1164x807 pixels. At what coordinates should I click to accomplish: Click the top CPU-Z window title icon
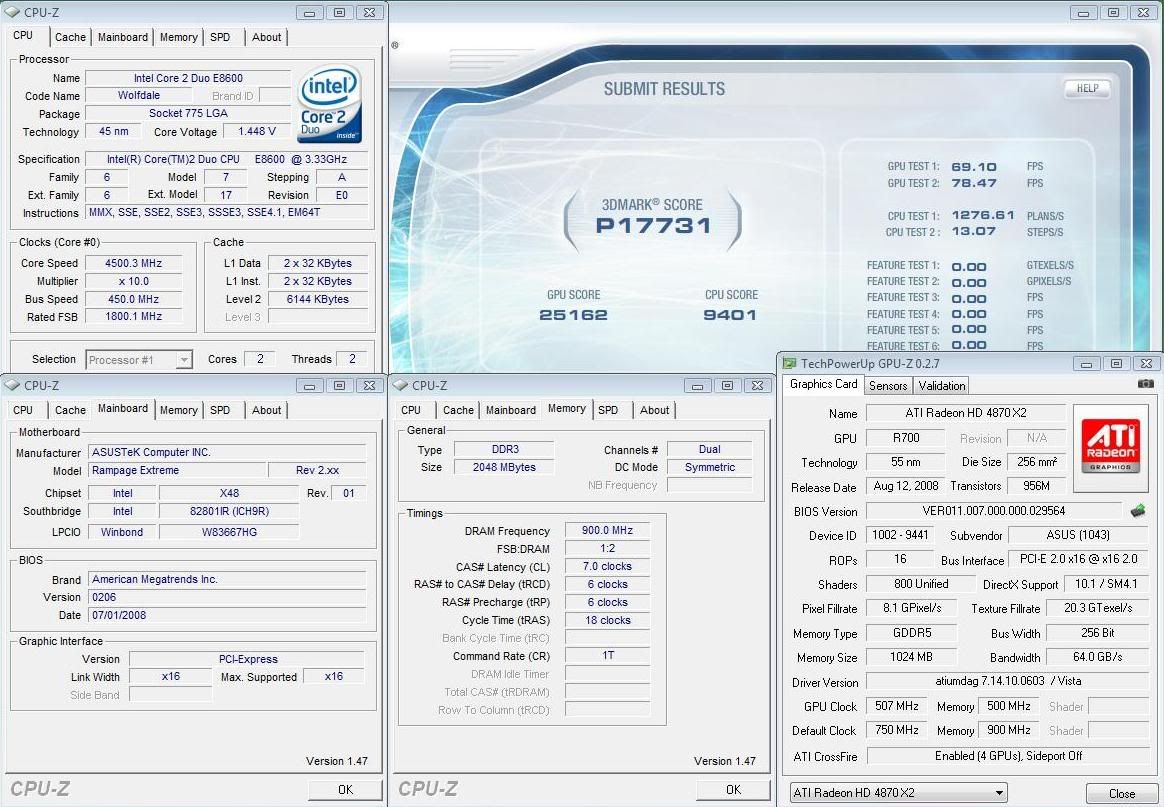(x=12, y=12)
